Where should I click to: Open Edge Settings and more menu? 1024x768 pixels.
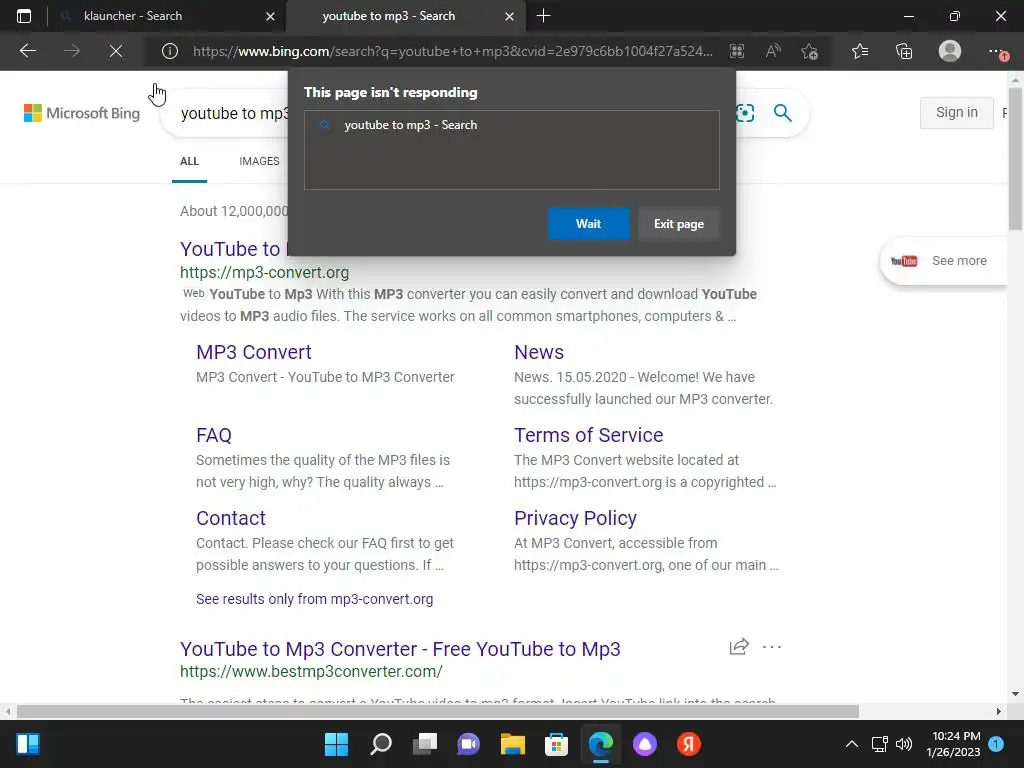(997, 52)
